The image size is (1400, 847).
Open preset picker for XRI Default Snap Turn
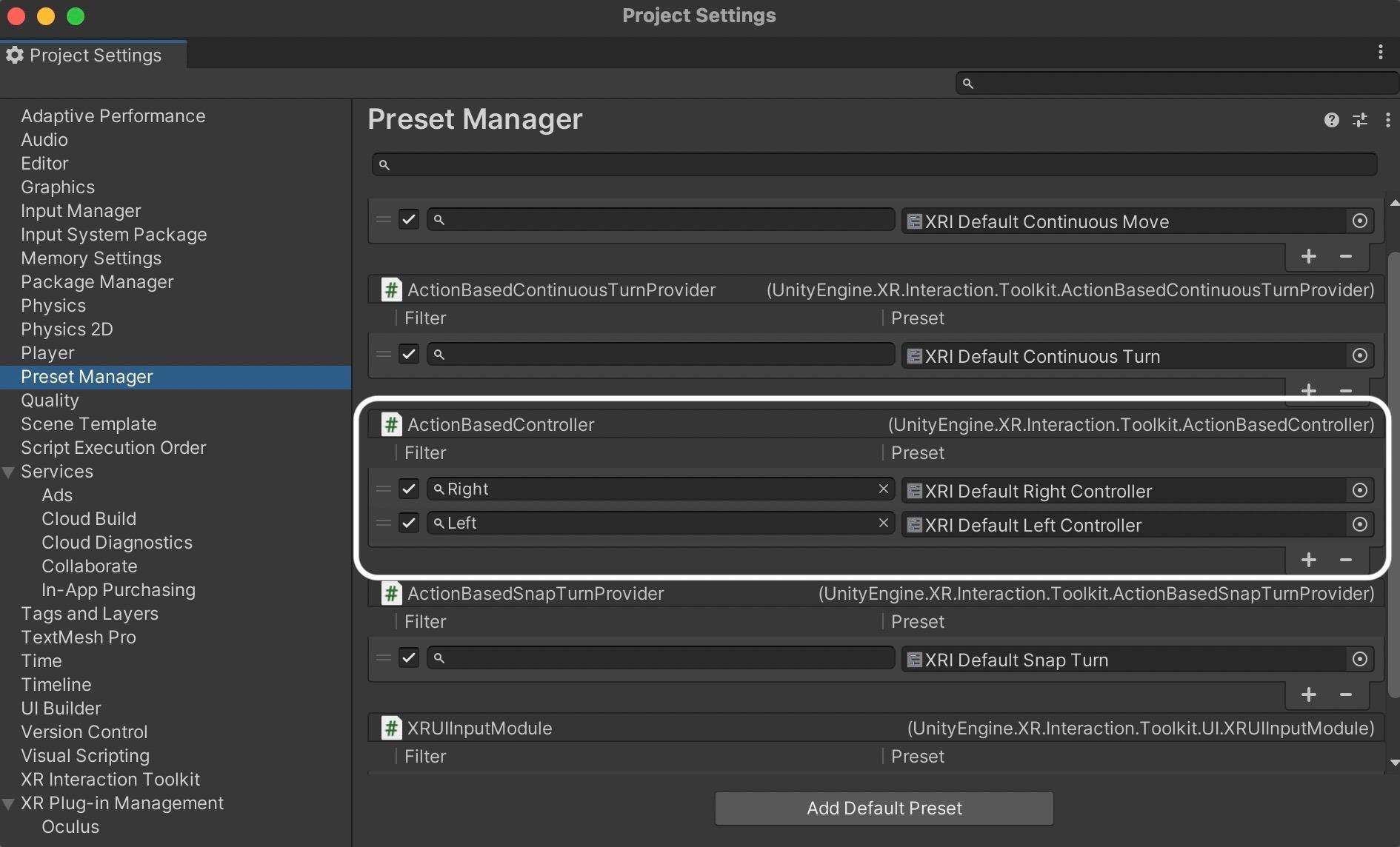point(1360,659)
